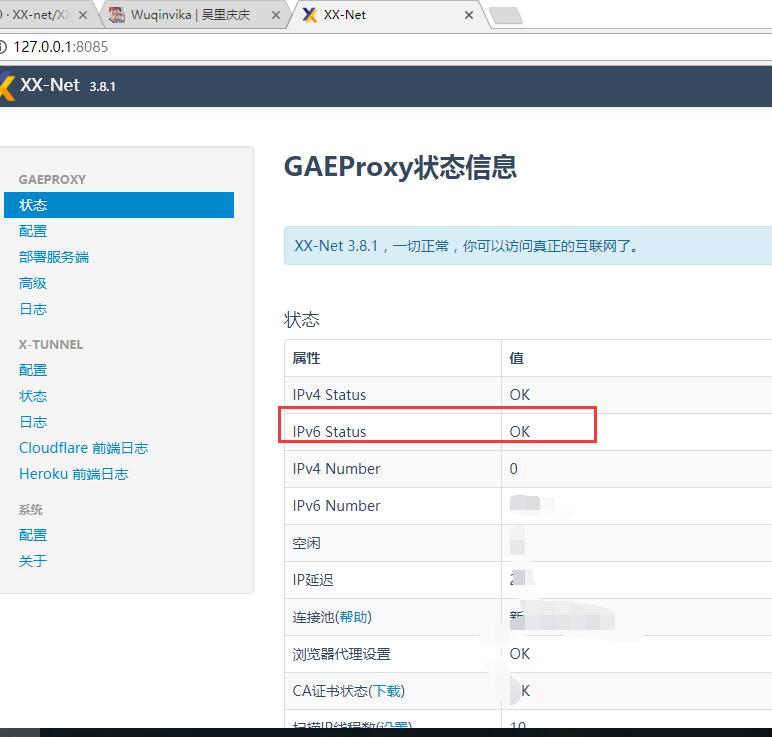Close the XX-net GitHub tab

pyautogui.click(x=83, y=15)
